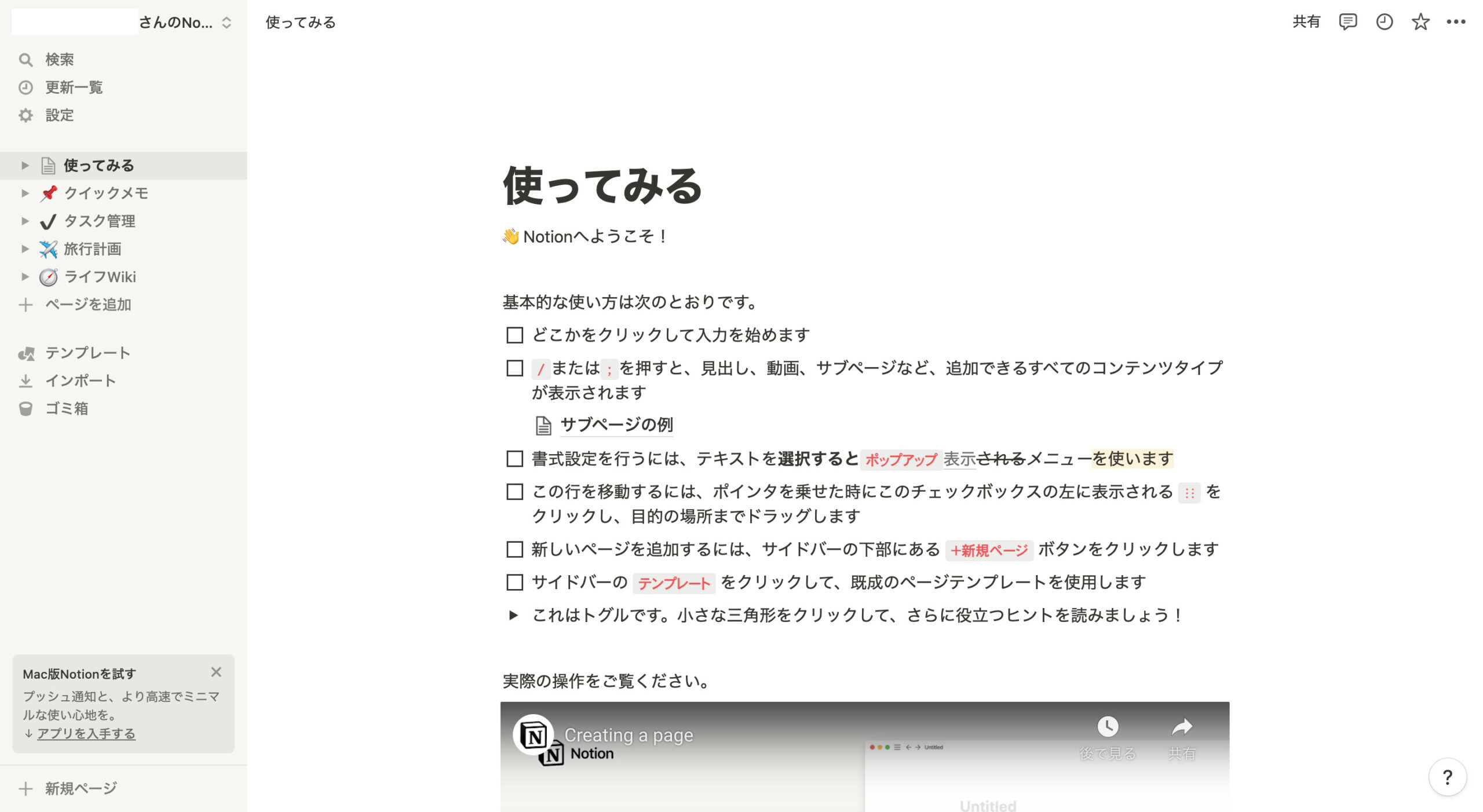Open page history clock icon

1384,22
